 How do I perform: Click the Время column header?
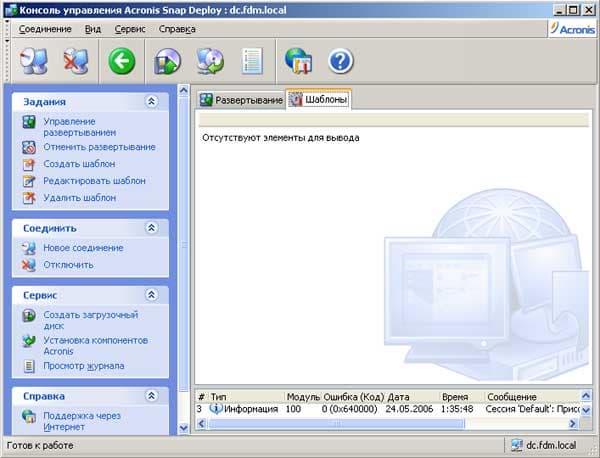point(462,397)
